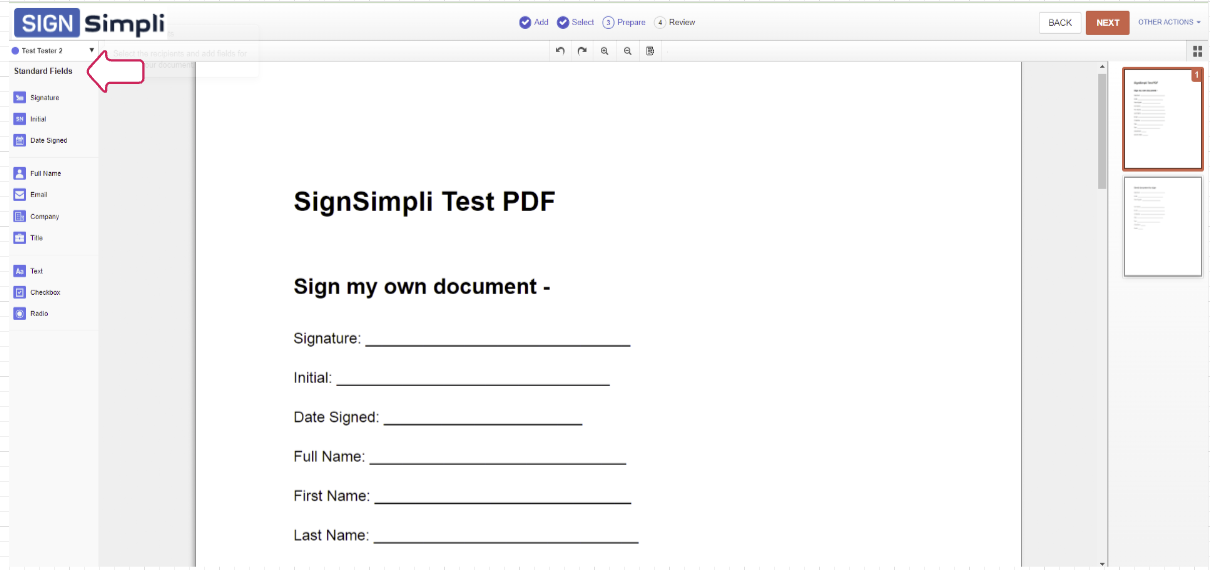
Task: Select the Company field icon
Action: coord(20,216)
